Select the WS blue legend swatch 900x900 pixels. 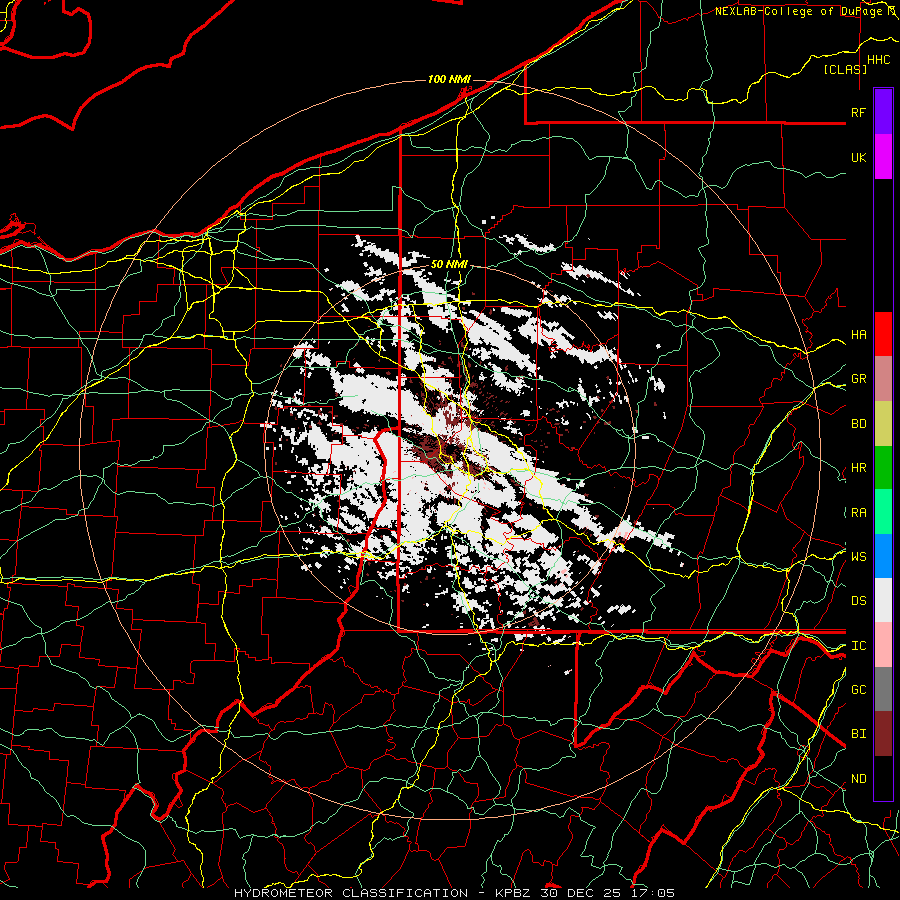(x=883, y=556)
